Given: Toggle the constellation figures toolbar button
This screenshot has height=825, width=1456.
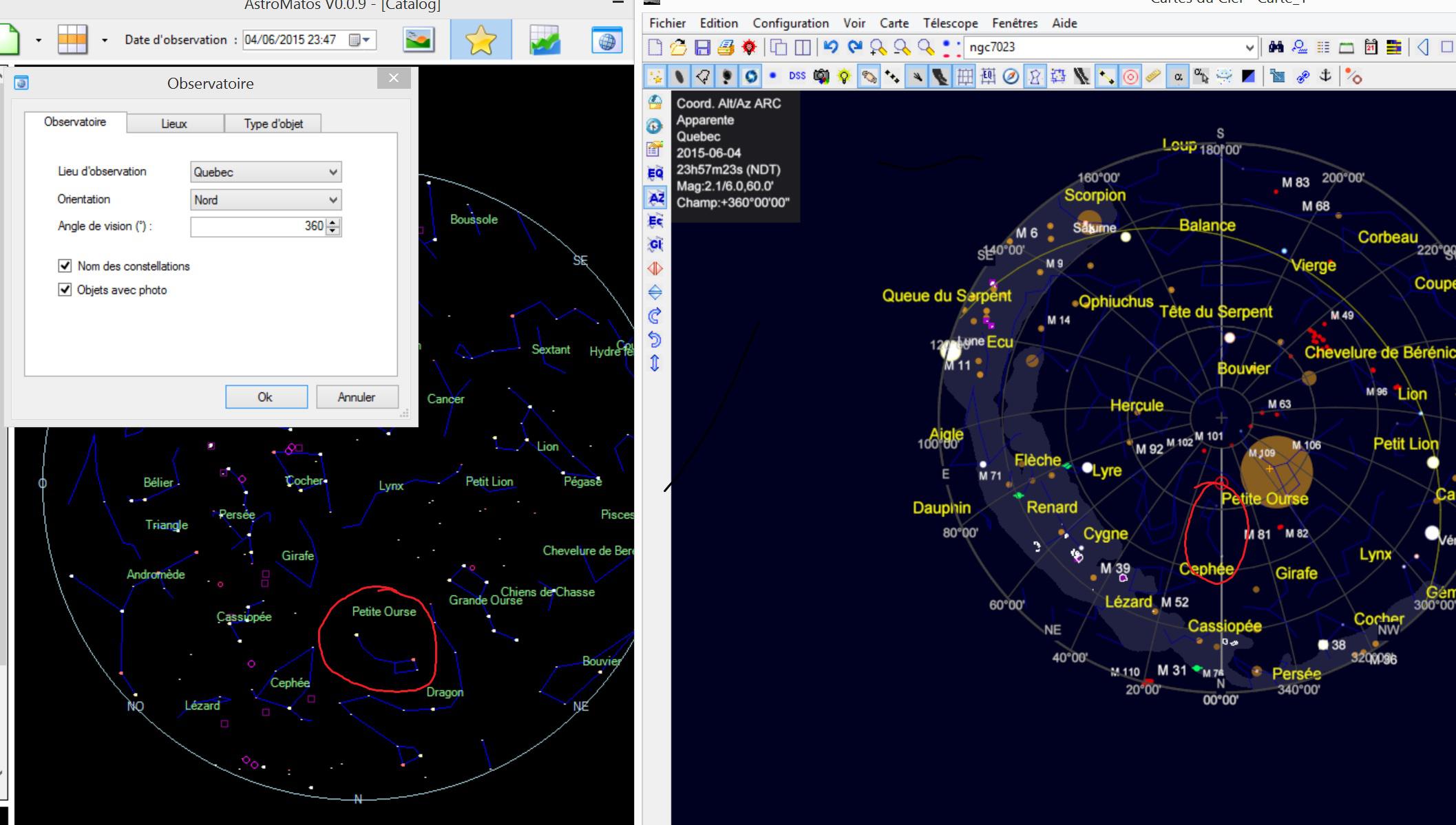Looking at the screenshot, I should click(1034, 77).
